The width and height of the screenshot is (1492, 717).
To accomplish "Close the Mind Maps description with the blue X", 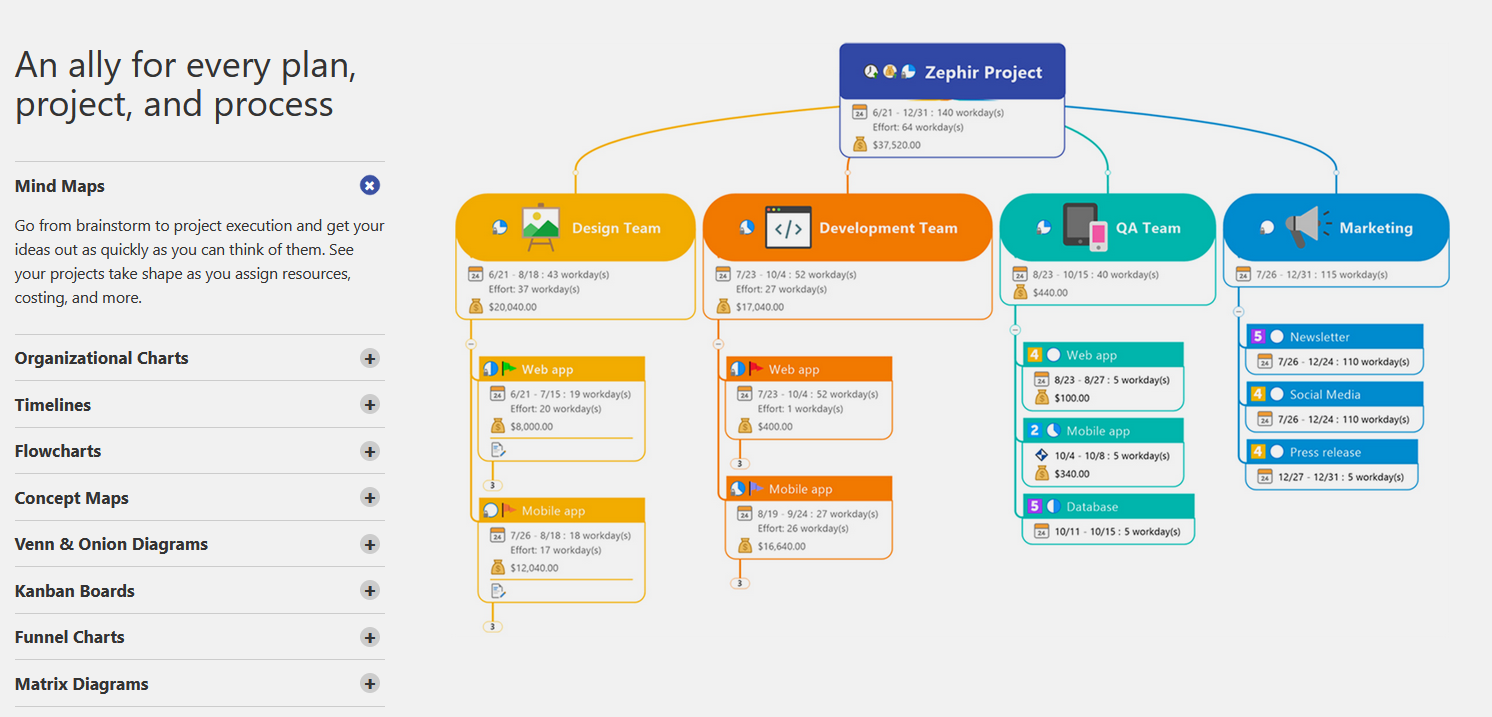I will click(370, 185).
